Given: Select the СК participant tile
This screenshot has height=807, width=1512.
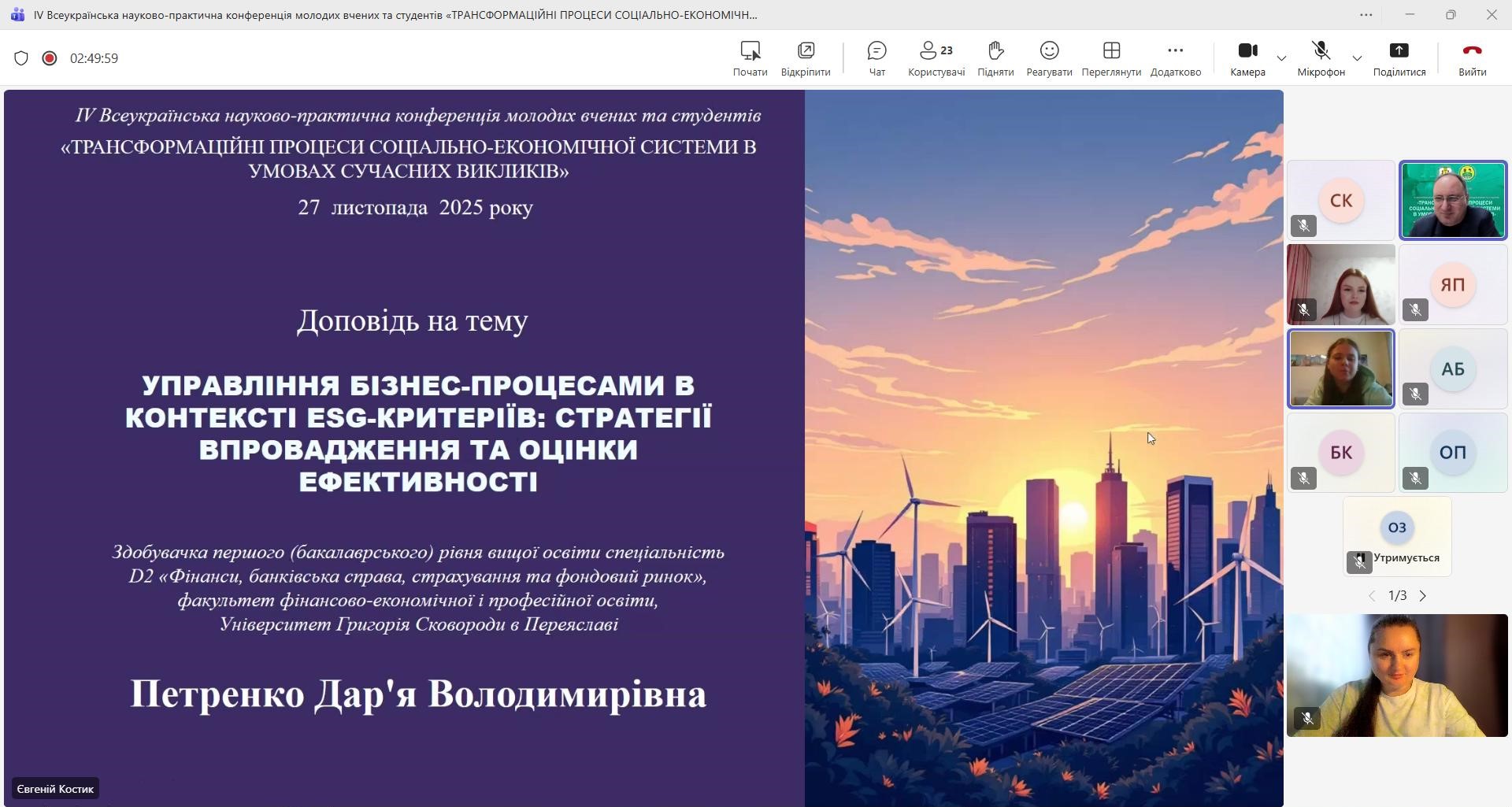Looking at the screenshot, I should click(1340, 201).
